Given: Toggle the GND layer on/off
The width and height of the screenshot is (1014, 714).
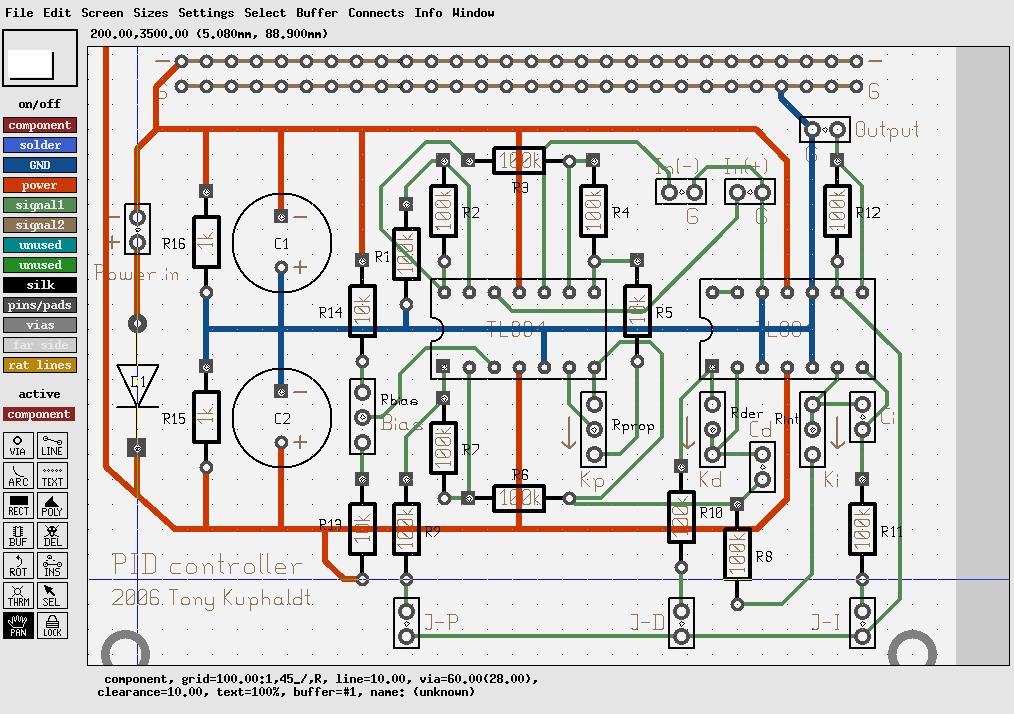Looking at the screenshot, I should 39,165.
